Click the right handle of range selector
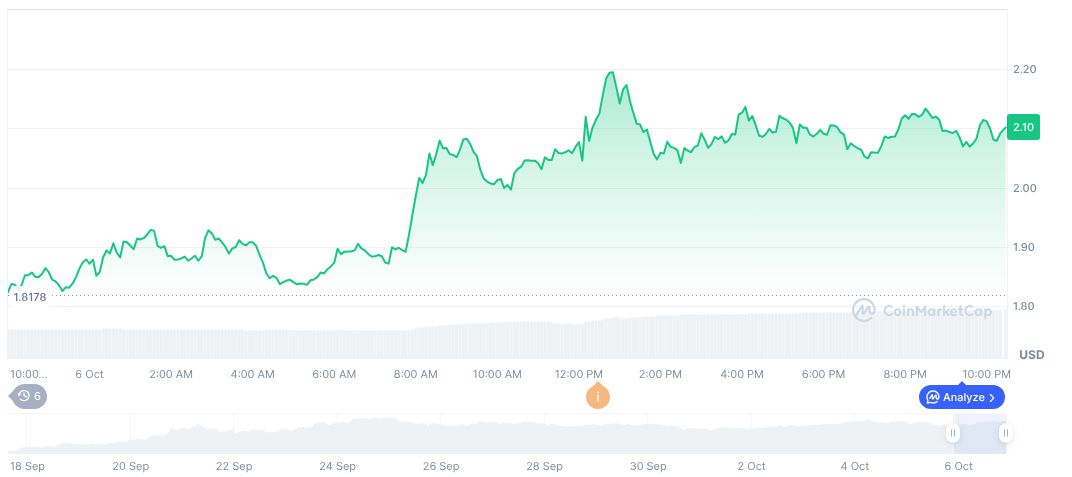The width and height of the screenshot is (1072, 477). tap(1005, 433)
